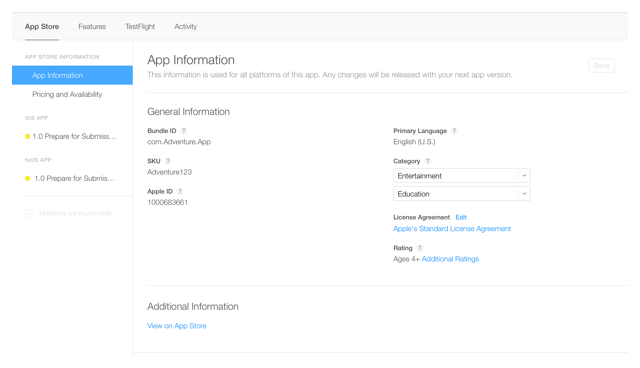Screen dimensions: 640x368
Task: Switch to the Features tab
Action: tap(92, 27)
